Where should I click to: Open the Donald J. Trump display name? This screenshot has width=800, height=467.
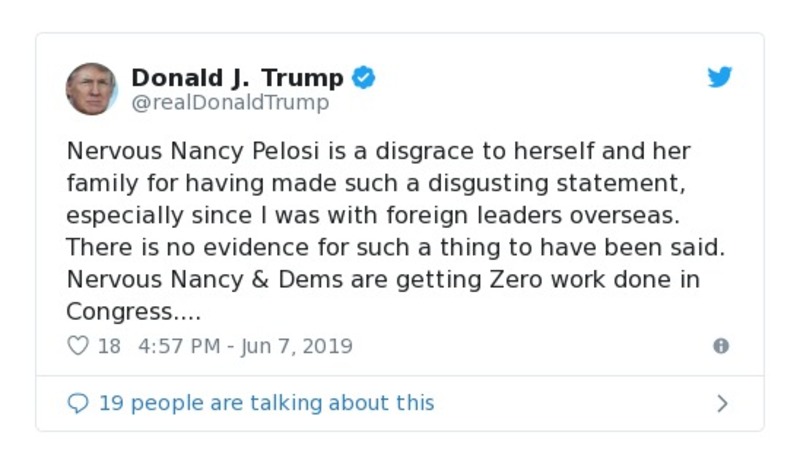[x=237, y=78]
